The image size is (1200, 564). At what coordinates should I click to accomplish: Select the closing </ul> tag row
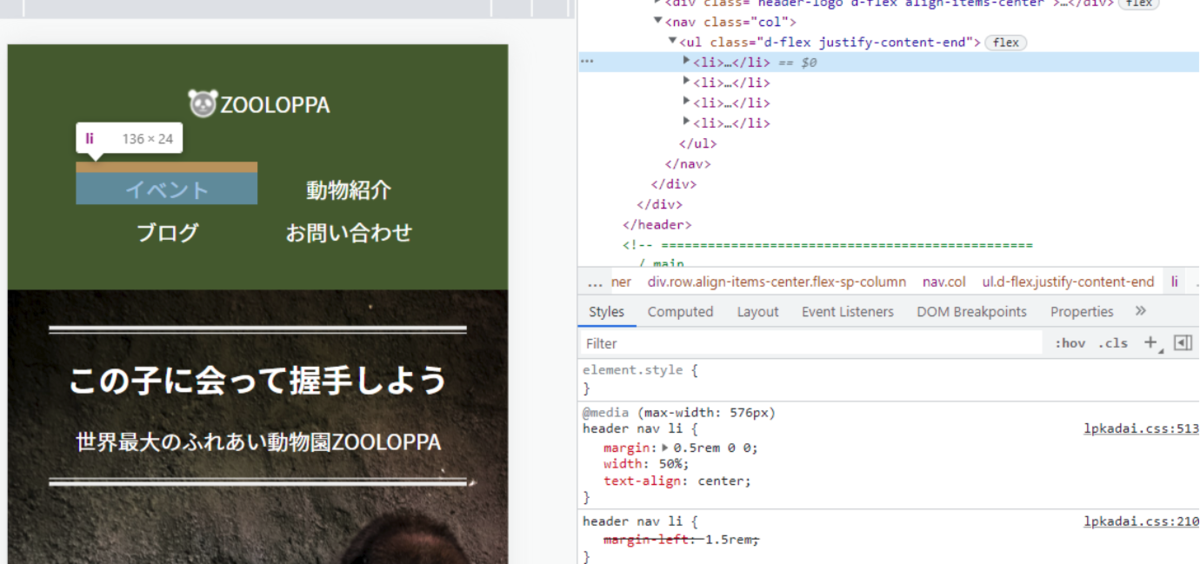698,143
